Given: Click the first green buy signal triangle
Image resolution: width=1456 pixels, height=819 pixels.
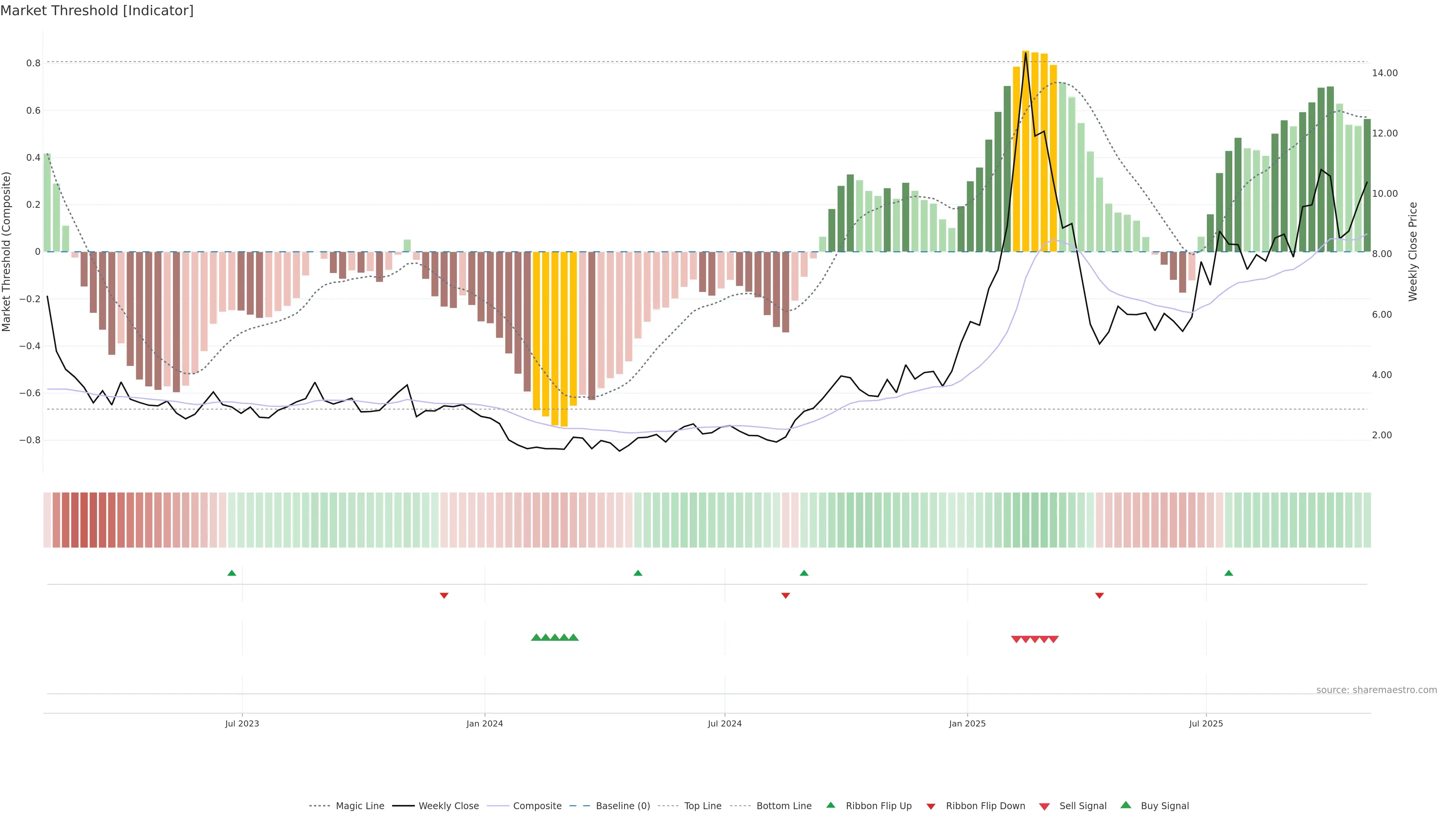Looking at the screenshot, I should point(536,637).
